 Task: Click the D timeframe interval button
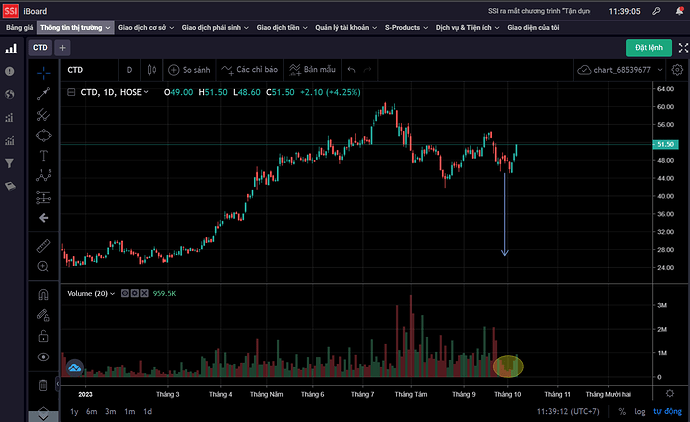129,70
